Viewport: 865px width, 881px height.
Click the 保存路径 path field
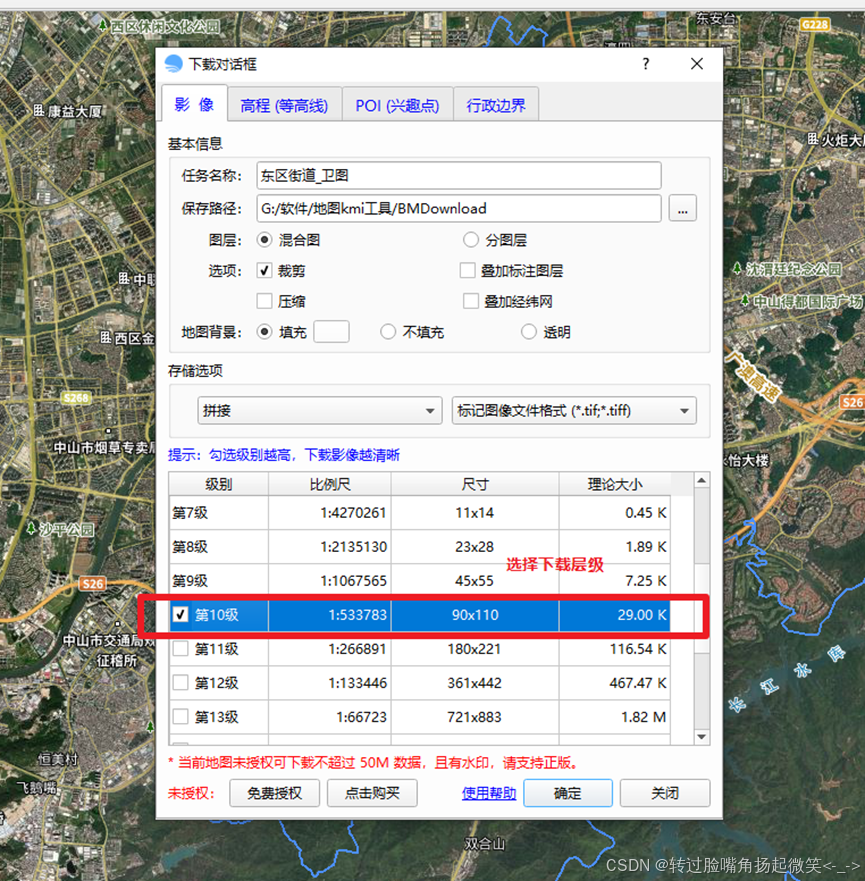(x=458, y=208)
